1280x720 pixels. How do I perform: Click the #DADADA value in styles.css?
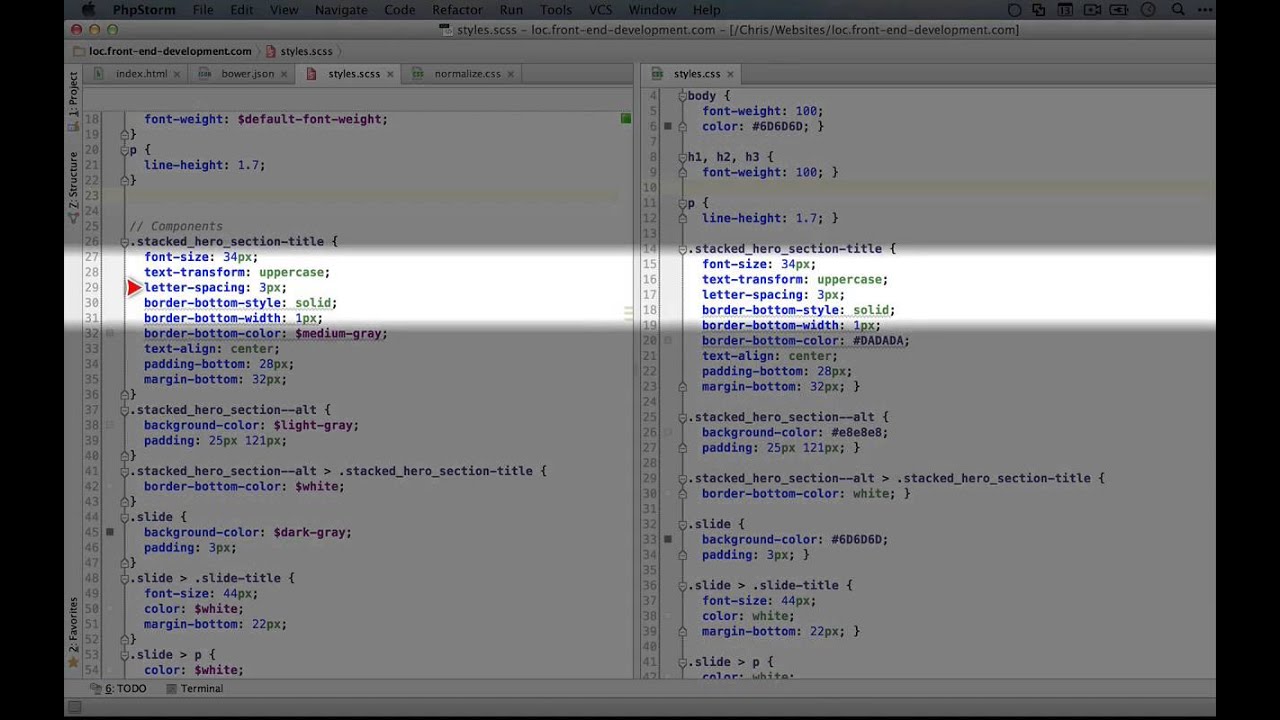click(x=878, y=340)
